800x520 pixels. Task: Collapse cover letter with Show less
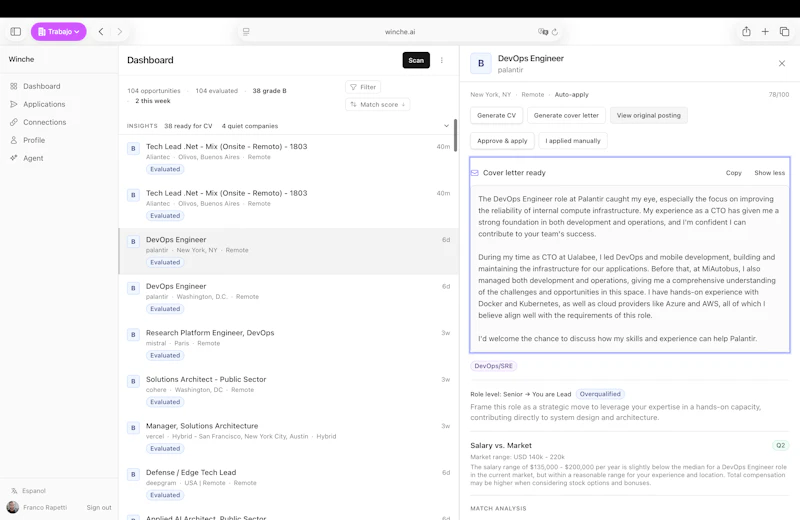coord(769,173)
